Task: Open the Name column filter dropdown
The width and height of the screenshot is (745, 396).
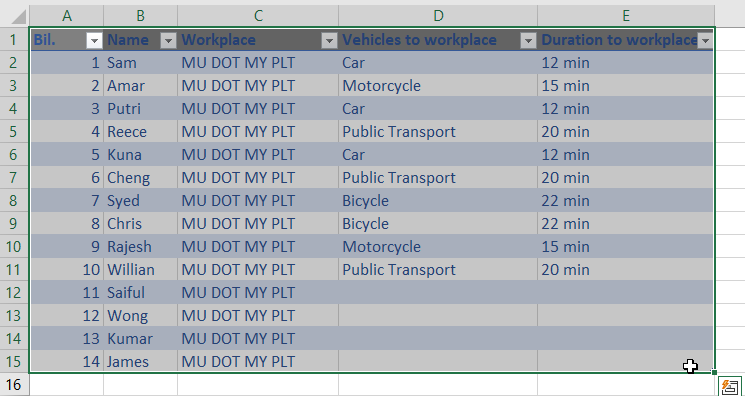Action: click(168, 41)
